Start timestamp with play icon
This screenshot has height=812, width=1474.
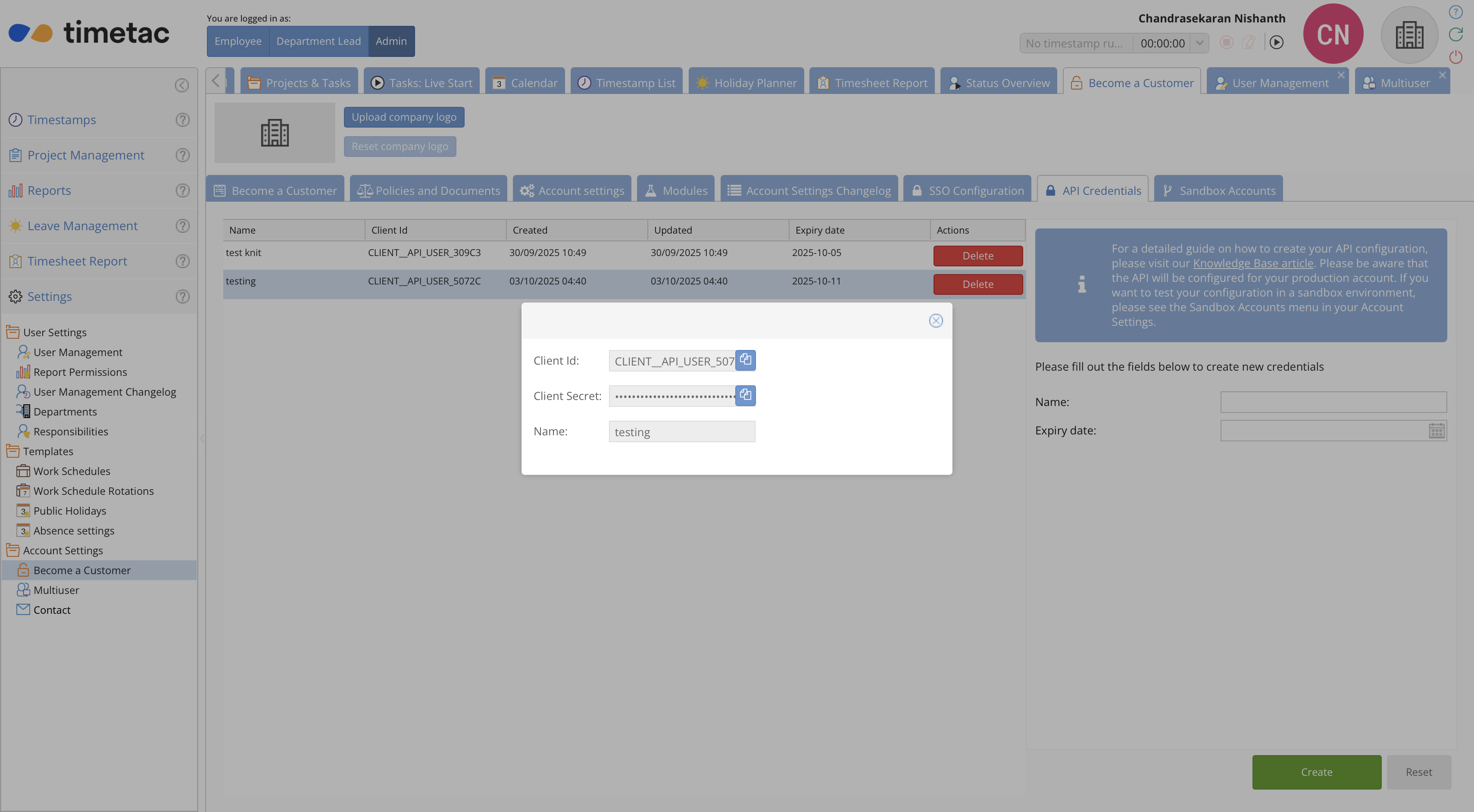pos(1276,42)
